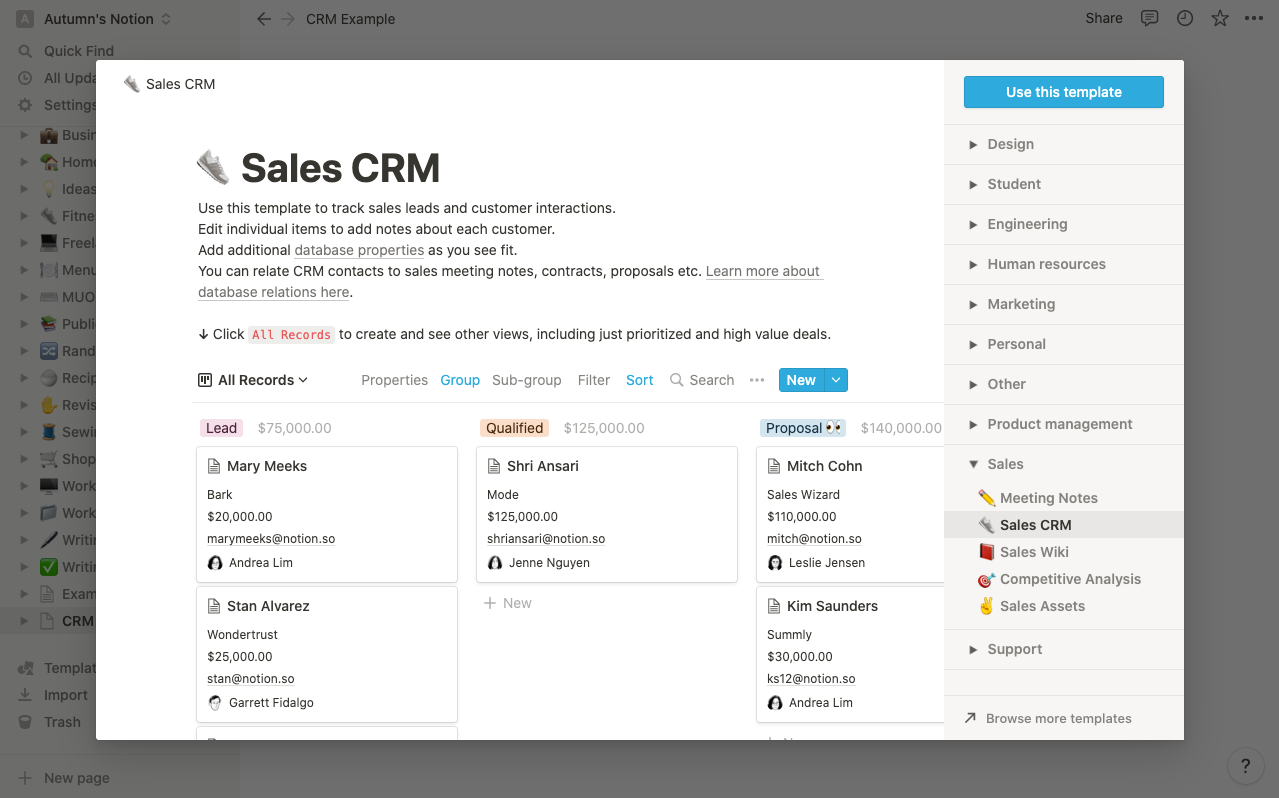Expand the Engineering template category
Viewport: 1279px width, 798px height.
(x=973, y=224)
